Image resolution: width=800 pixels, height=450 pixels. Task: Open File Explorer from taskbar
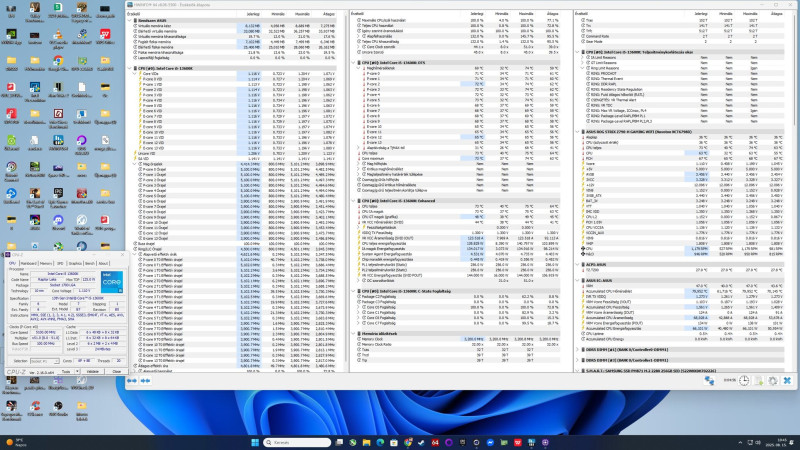click(x=366, y=442)
